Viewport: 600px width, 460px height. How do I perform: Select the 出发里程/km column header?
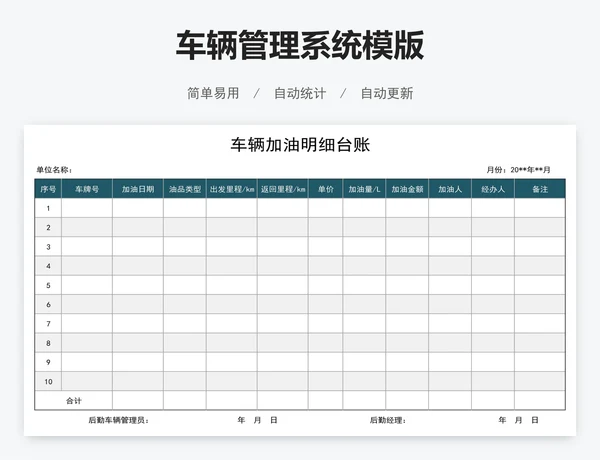pyautogui.click(x=232, y=189)
